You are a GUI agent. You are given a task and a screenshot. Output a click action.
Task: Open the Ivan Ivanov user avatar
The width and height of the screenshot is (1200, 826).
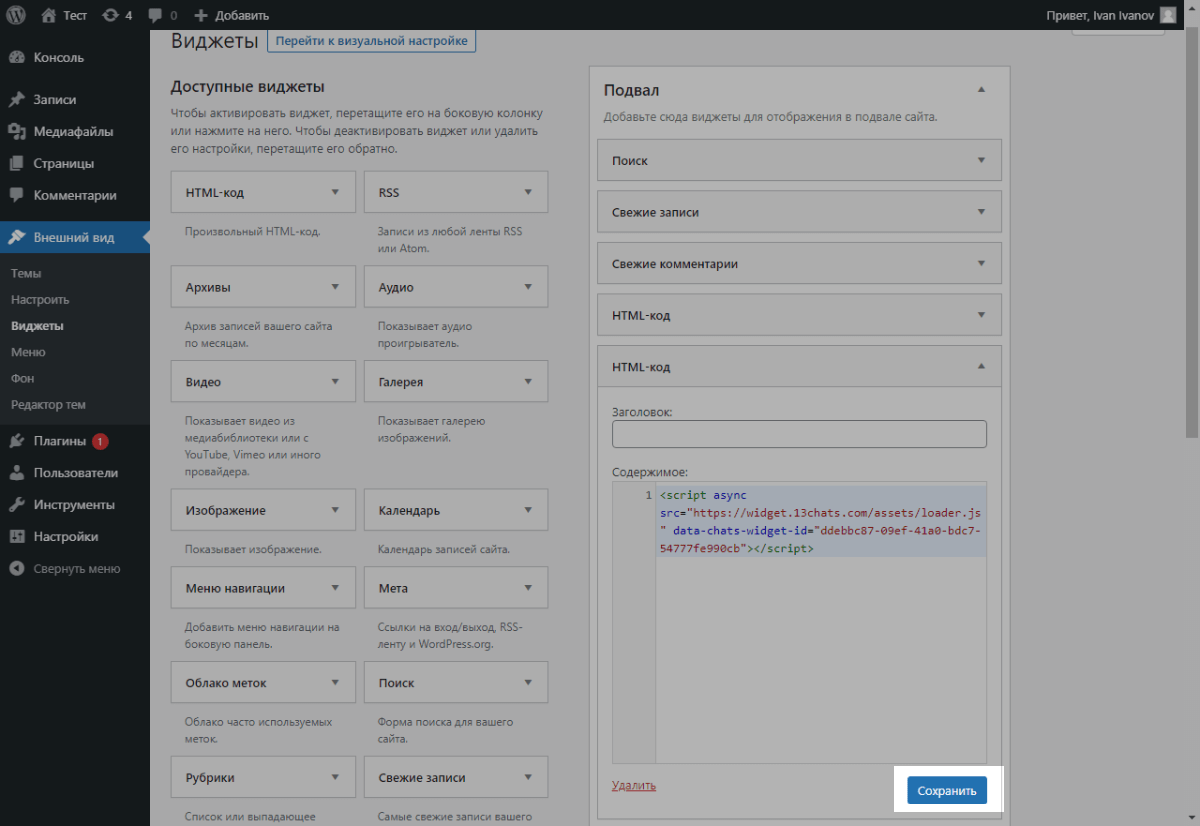(1167, 15)
